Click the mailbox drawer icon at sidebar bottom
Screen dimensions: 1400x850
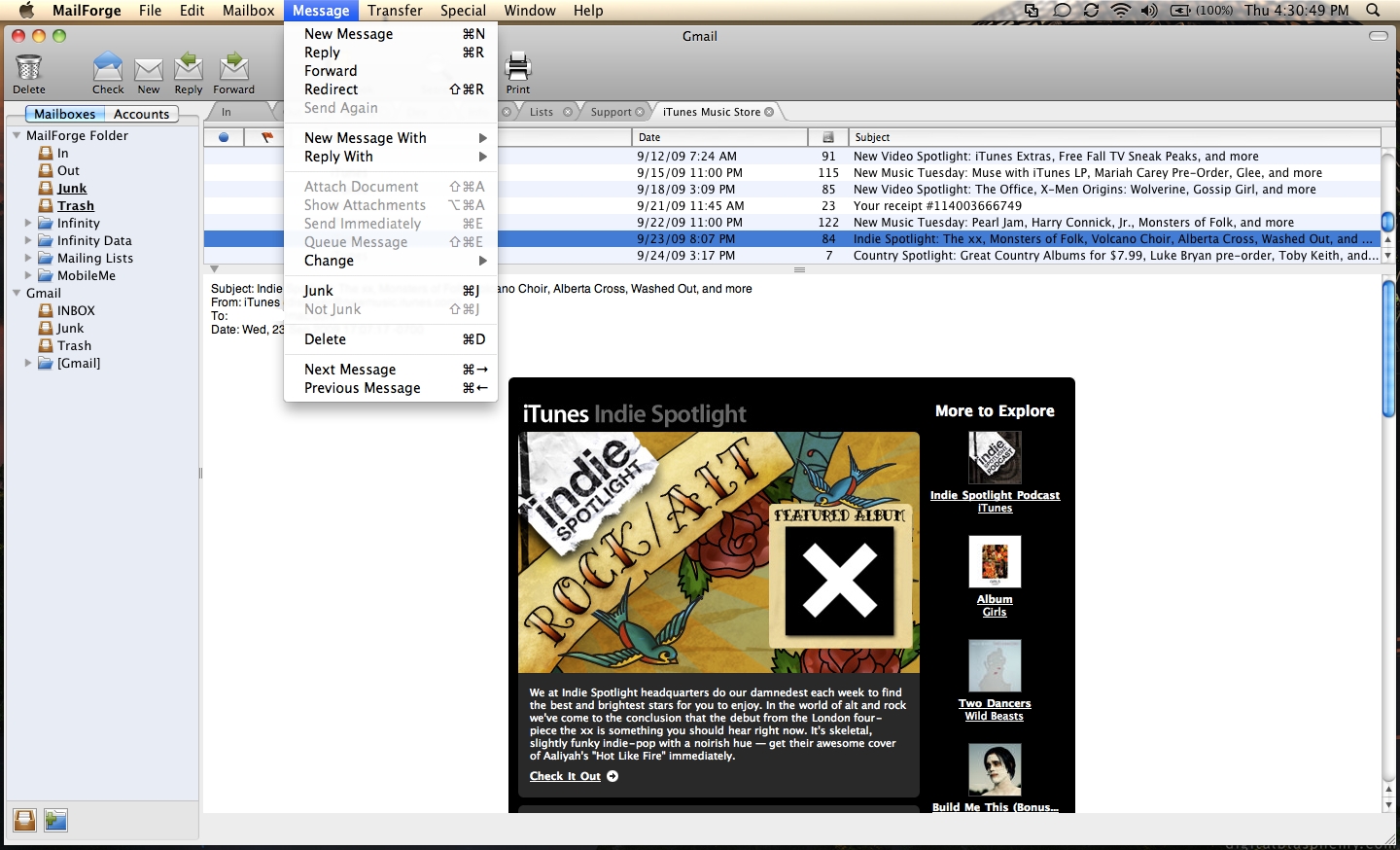pyautogui.click(x=25, y=820)
